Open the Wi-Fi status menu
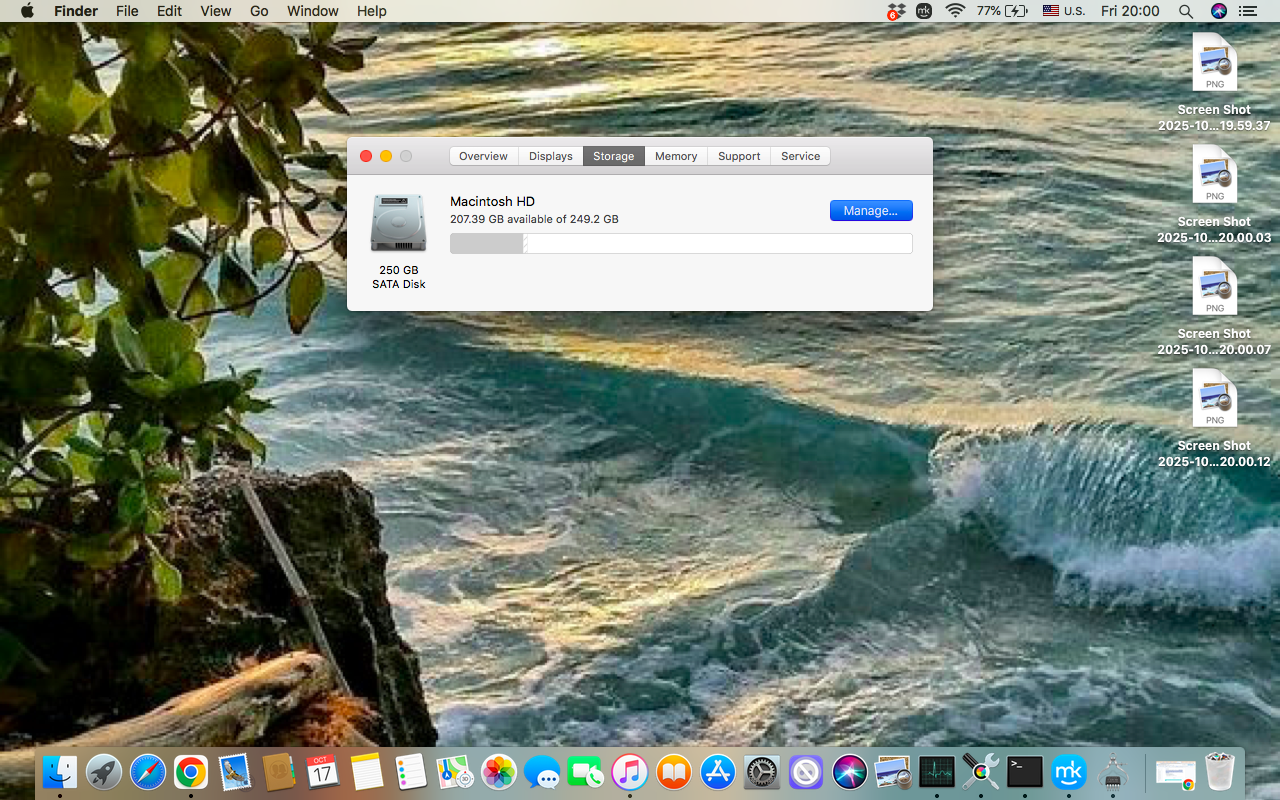This screenshot has height=800, width=1280. tap(955, 11)
